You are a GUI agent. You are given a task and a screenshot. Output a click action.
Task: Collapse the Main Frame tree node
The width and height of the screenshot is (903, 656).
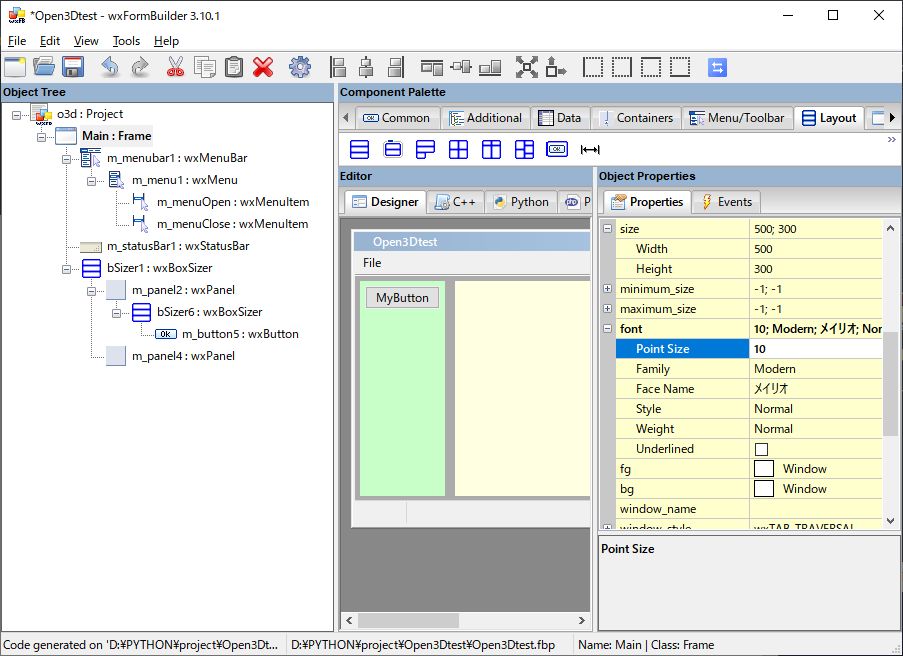[41, 137]
